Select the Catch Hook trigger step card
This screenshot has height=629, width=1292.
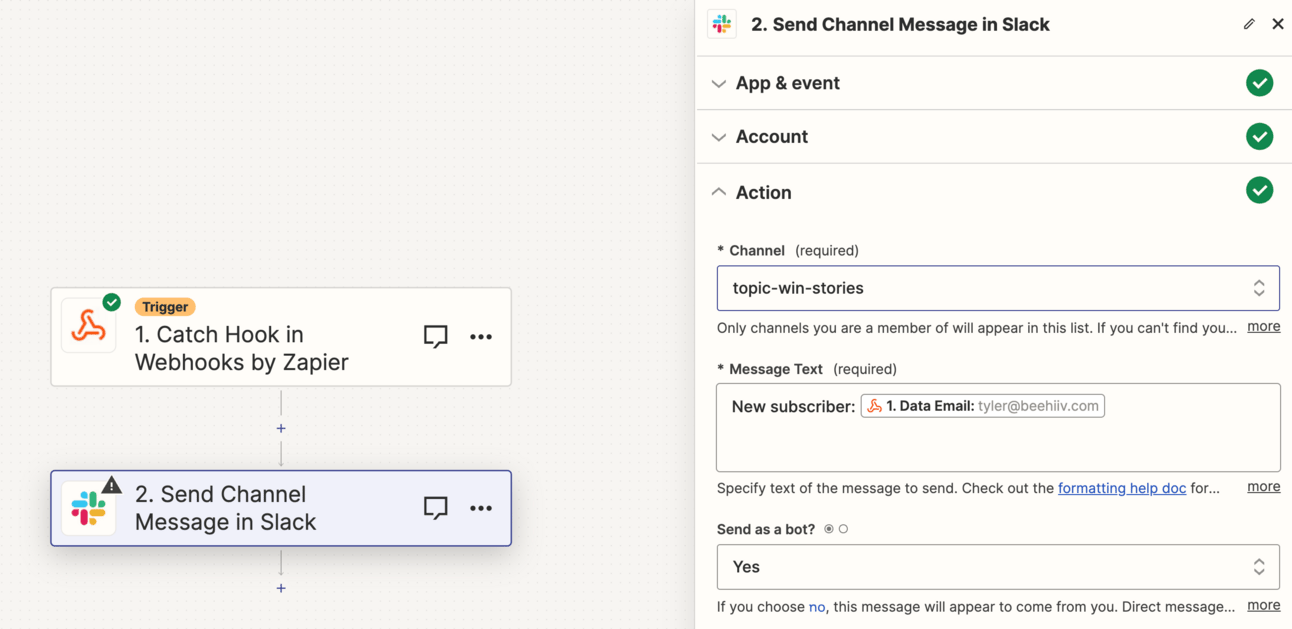pyautogui.click(x=281, y=337)
